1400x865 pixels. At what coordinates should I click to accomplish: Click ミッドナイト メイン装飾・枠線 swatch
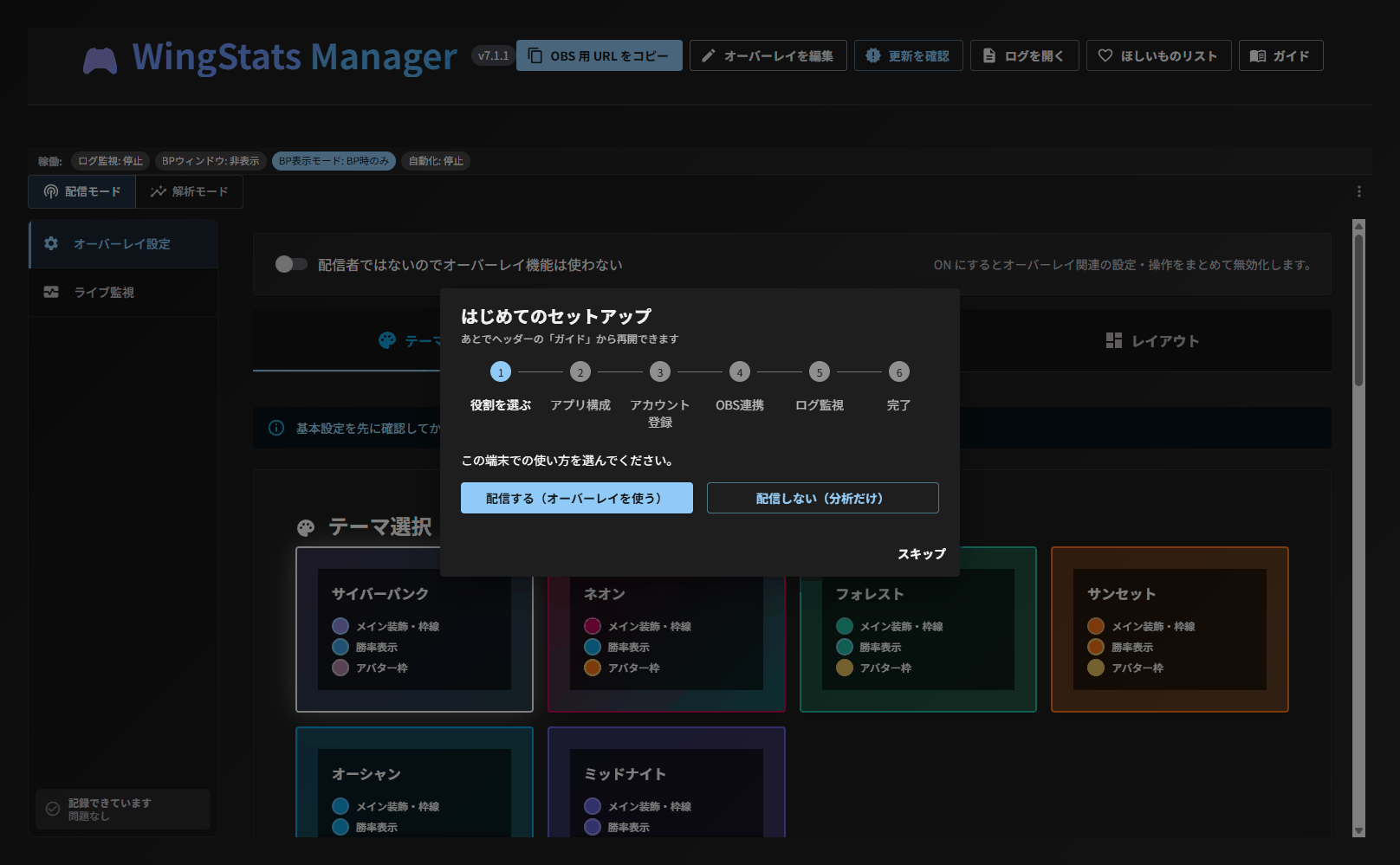coord(593,806)
